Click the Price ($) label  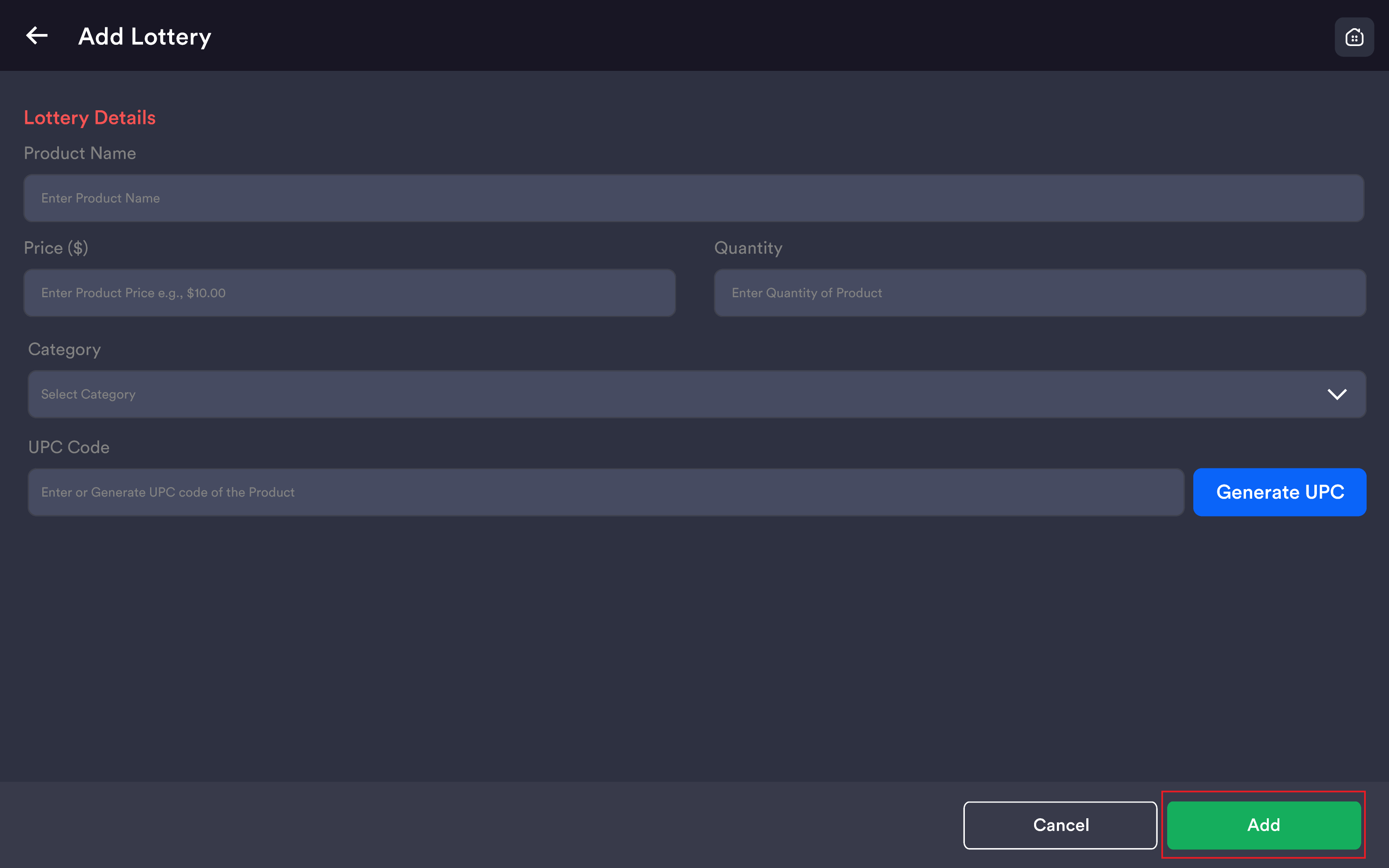pyautogui.click(x=56, y=248)
